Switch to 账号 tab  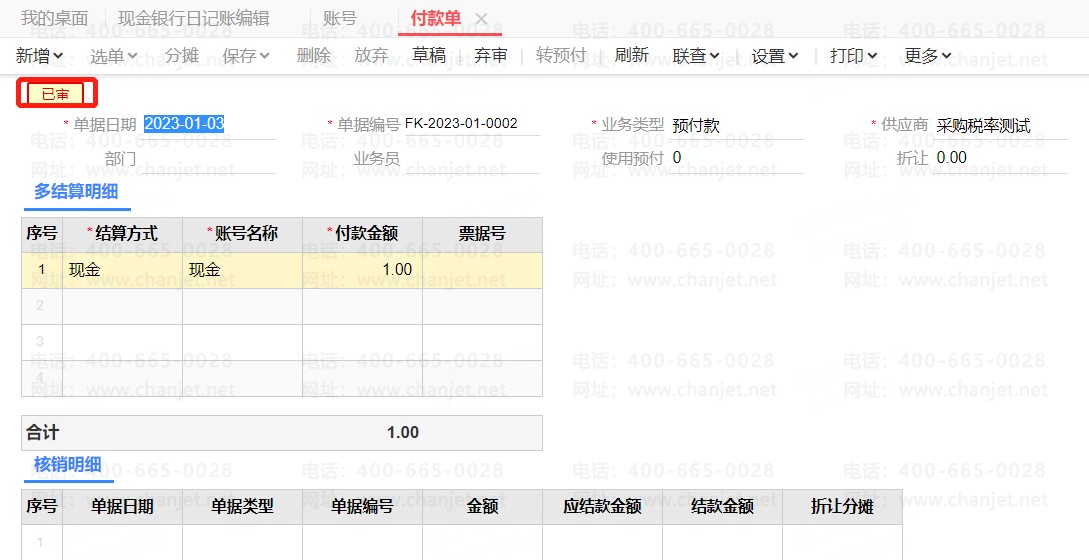pyautogui.click(x=340, y=19)
